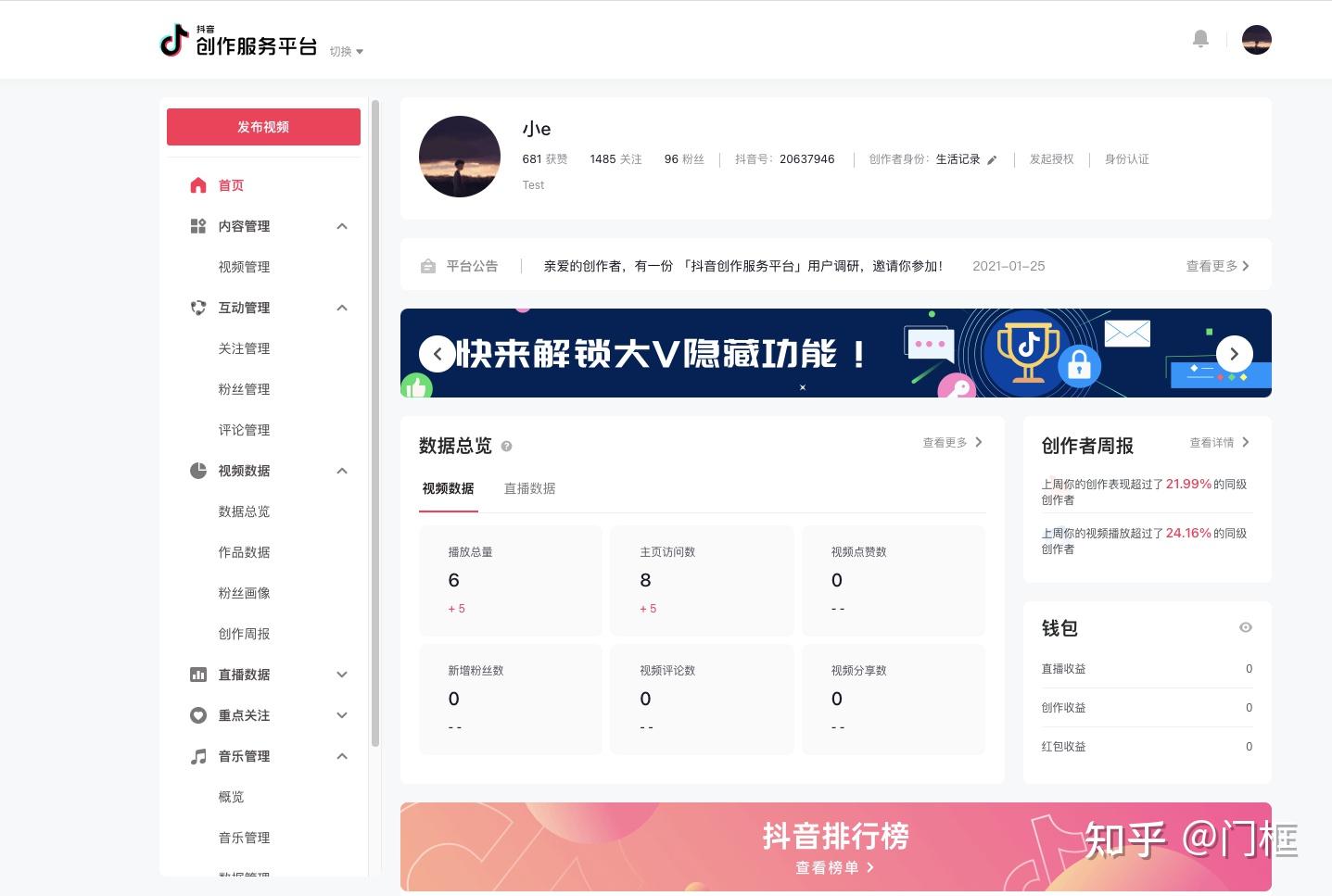Click the 红包收益 wallet row
Viewport: 1332px width, 896px height.
click(x=1147, y=747)
